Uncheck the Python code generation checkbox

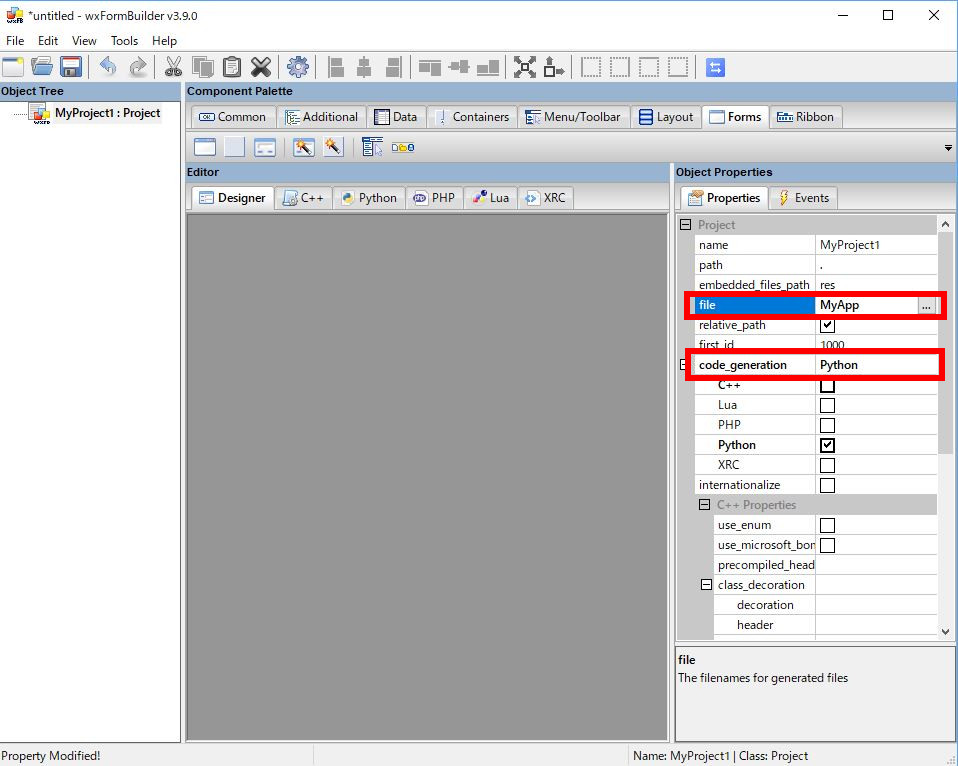tap(827, 445)
